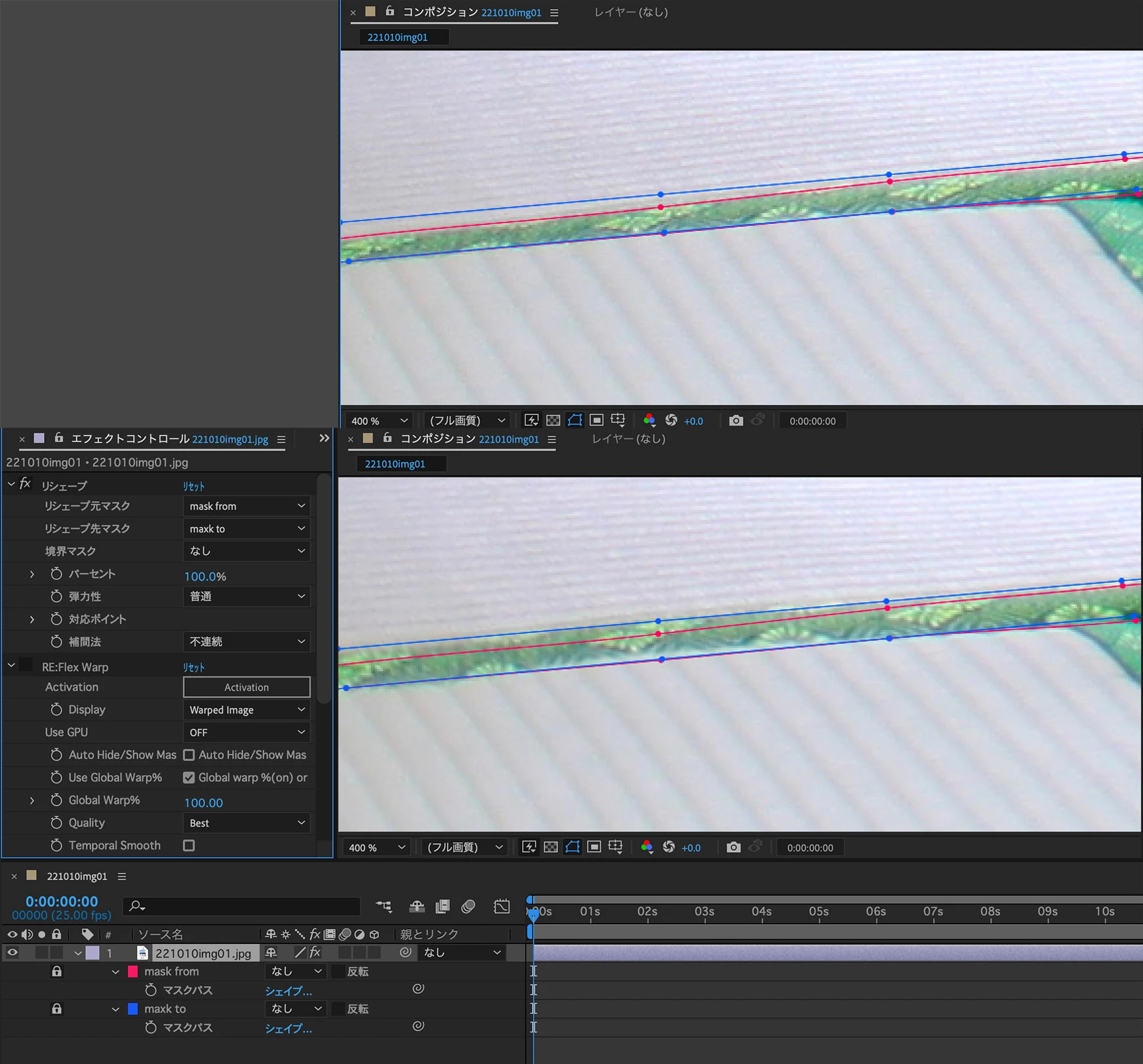The height and width of the screenshot is (1064, 1143).
Task: Click the Activation button
Action: coord(247,687)
